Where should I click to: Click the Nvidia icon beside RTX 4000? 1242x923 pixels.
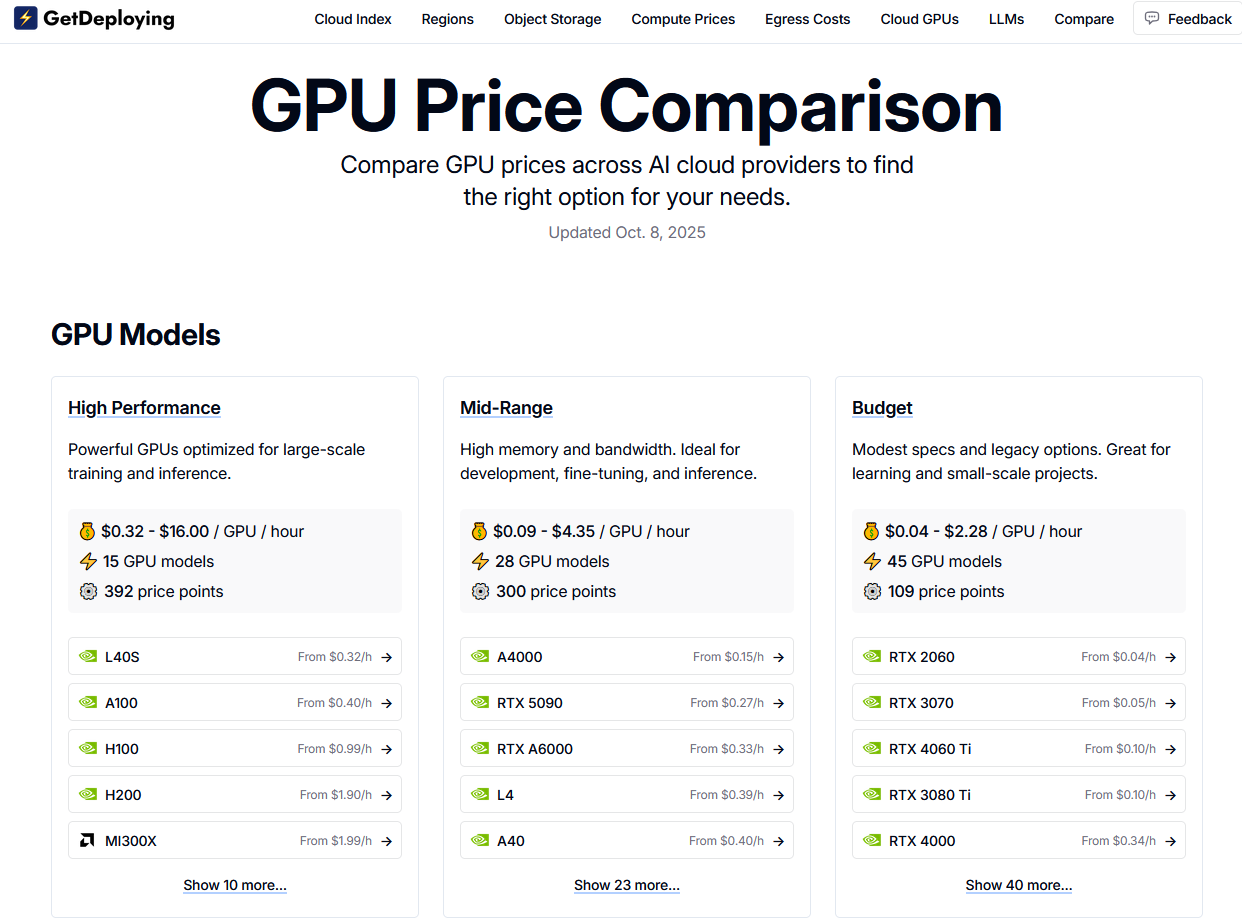(872, 841)
